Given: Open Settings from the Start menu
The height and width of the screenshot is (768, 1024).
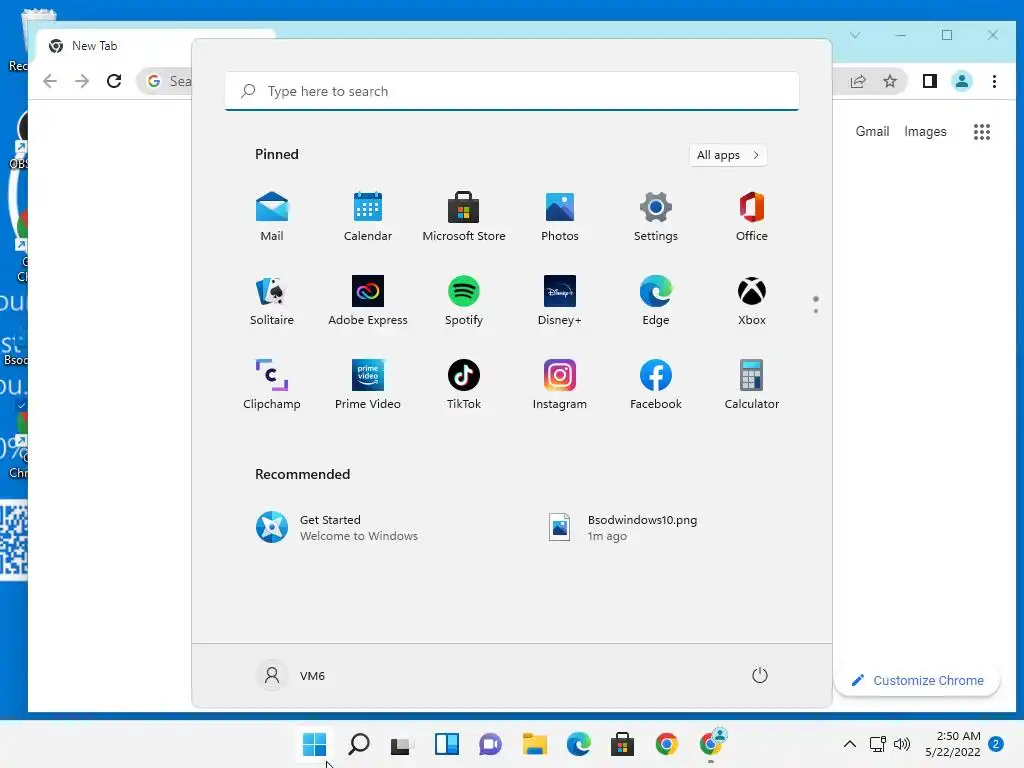Looking at the screenshot, I should click(656, 217).
